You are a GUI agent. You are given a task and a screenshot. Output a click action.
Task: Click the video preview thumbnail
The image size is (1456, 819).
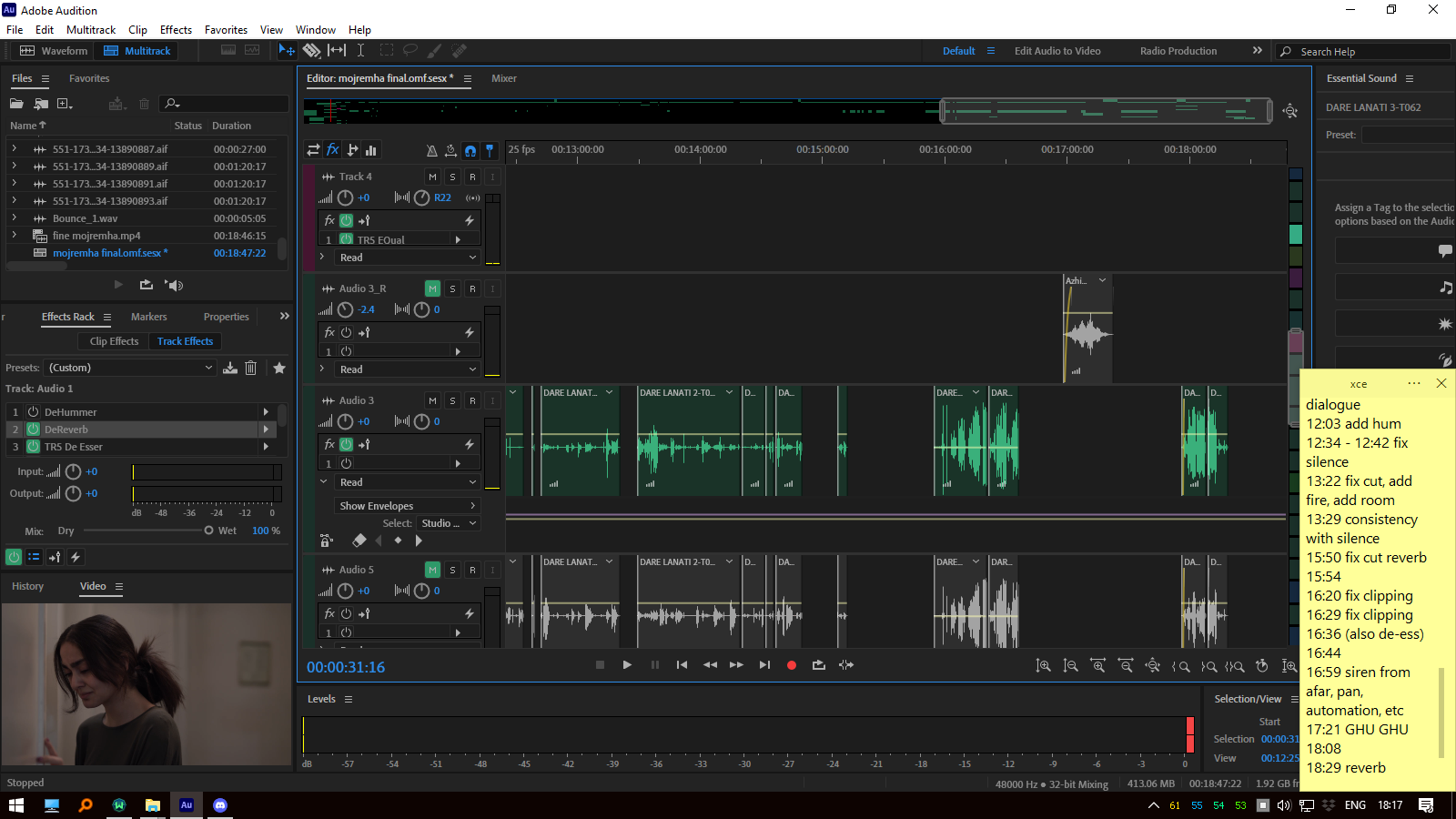point(147,684)
